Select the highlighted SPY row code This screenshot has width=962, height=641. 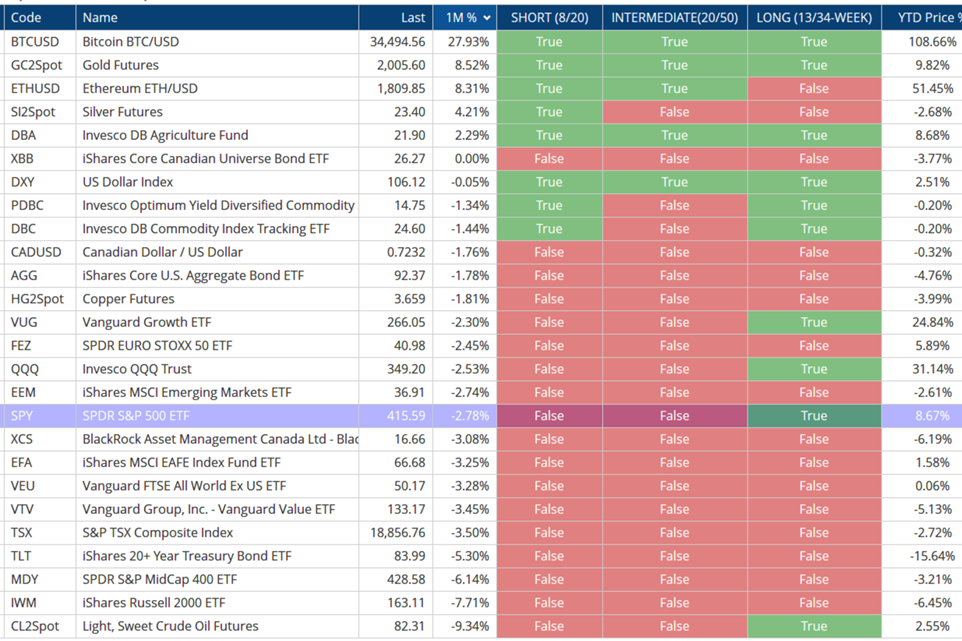[22, 416]
